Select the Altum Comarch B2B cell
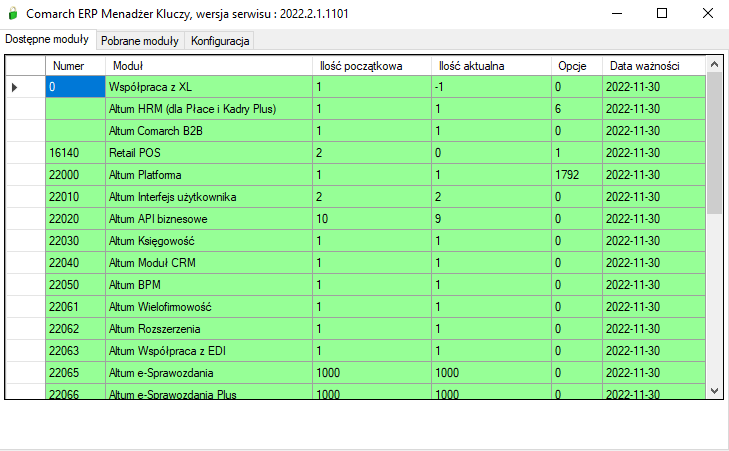The image size is (729, 451). pyautogui.click(x=209, y=131)
